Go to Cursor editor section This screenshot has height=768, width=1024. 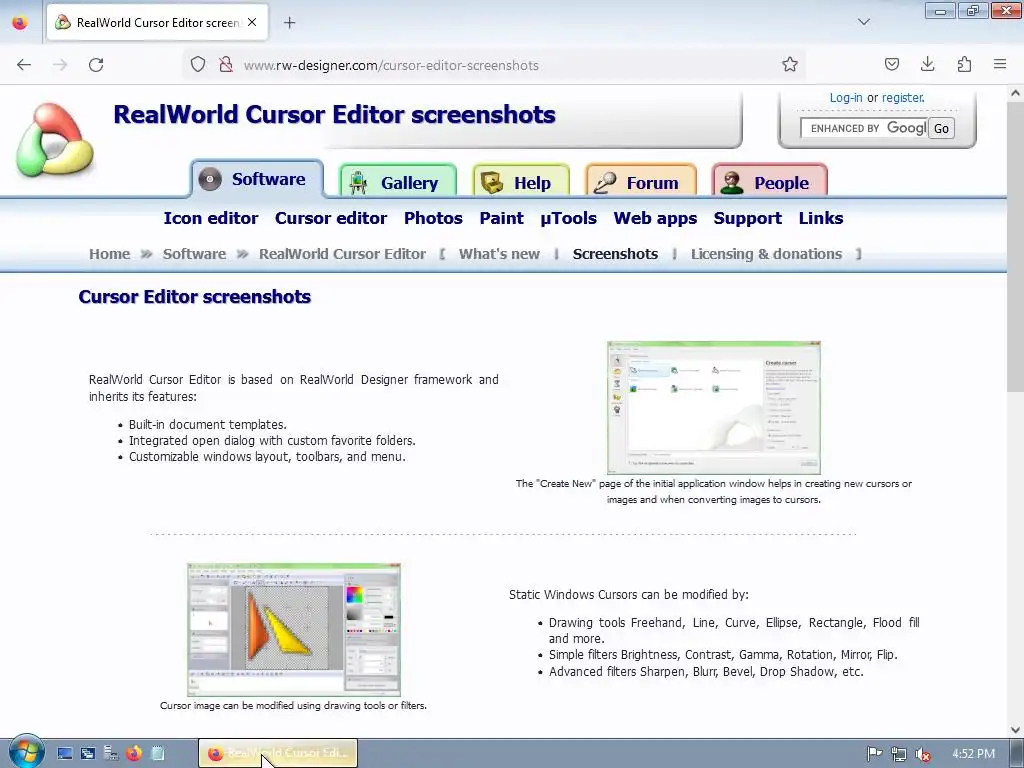click(330, 218)
